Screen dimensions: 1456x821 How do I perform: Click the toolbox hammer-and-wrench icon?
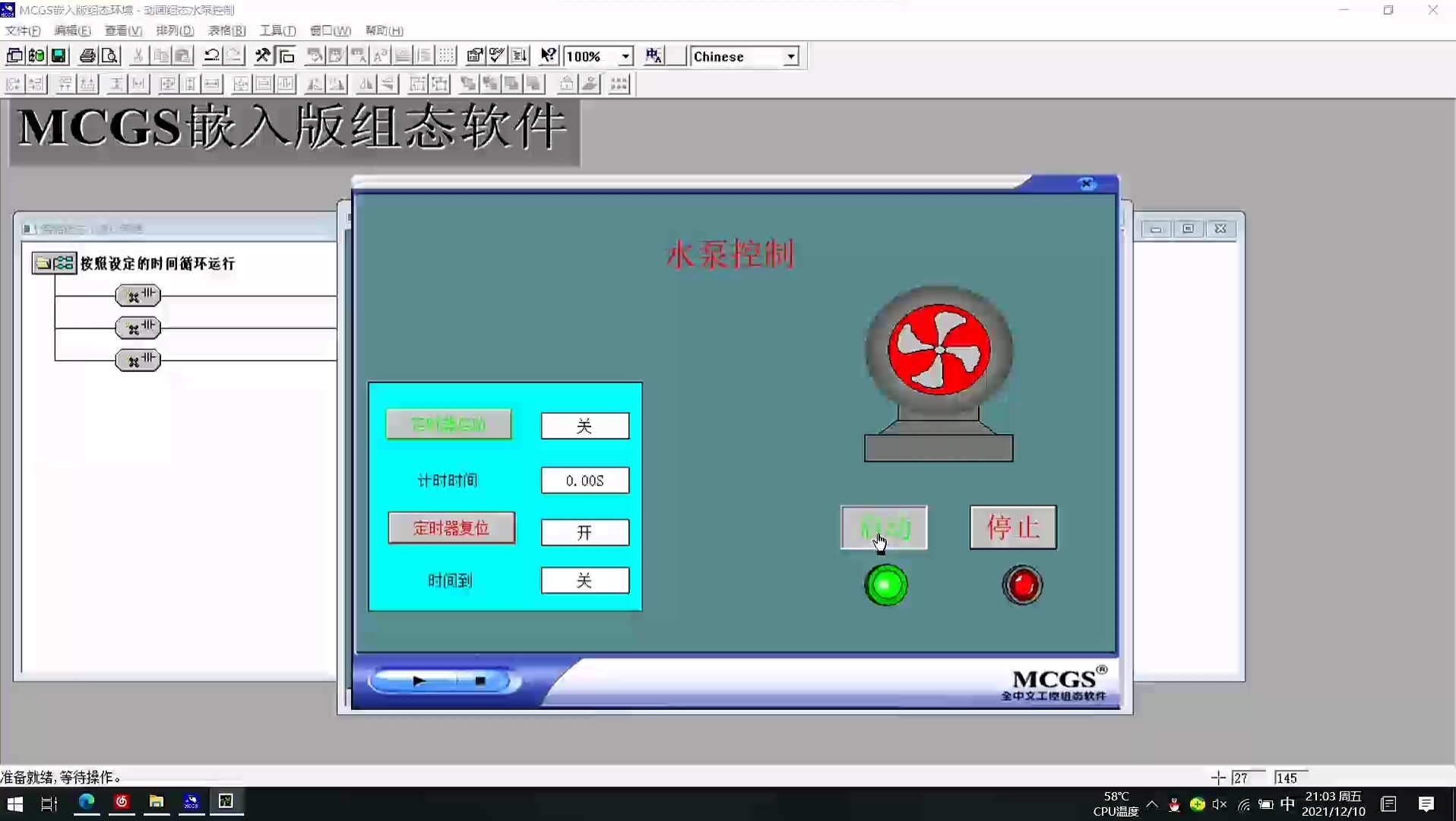coord(262,55)
